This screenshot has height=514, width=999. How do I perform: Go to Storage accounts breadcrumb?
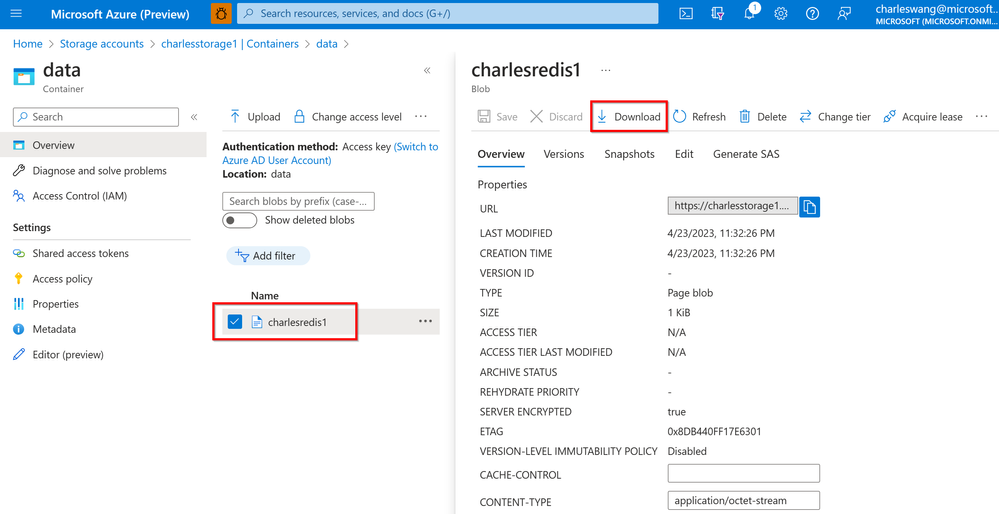[101, 44]
